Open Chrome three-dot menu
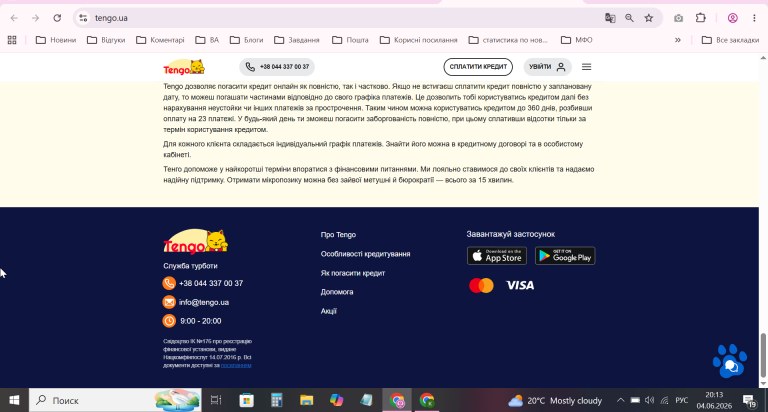The height and width of the screenshot is (412, 768). tap(754, 18)
